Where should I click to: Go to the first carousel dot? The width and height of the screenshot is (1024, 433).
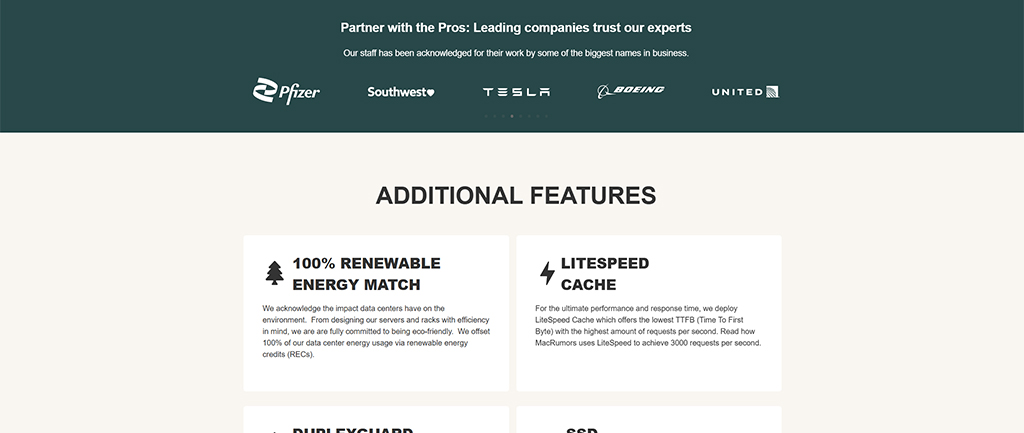coord(486,116)
